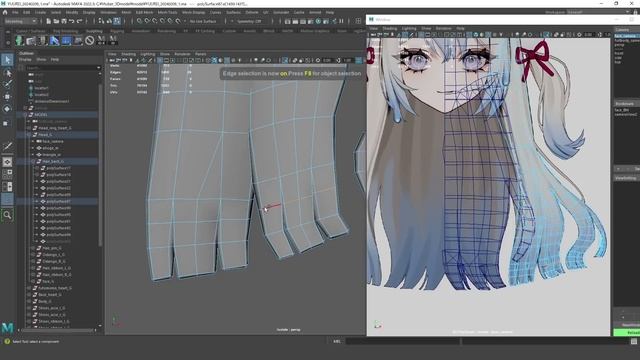Open the Modeling menu set dropdown
The height and width of the screenshot is (360, 640).
[x=20, y=21]
